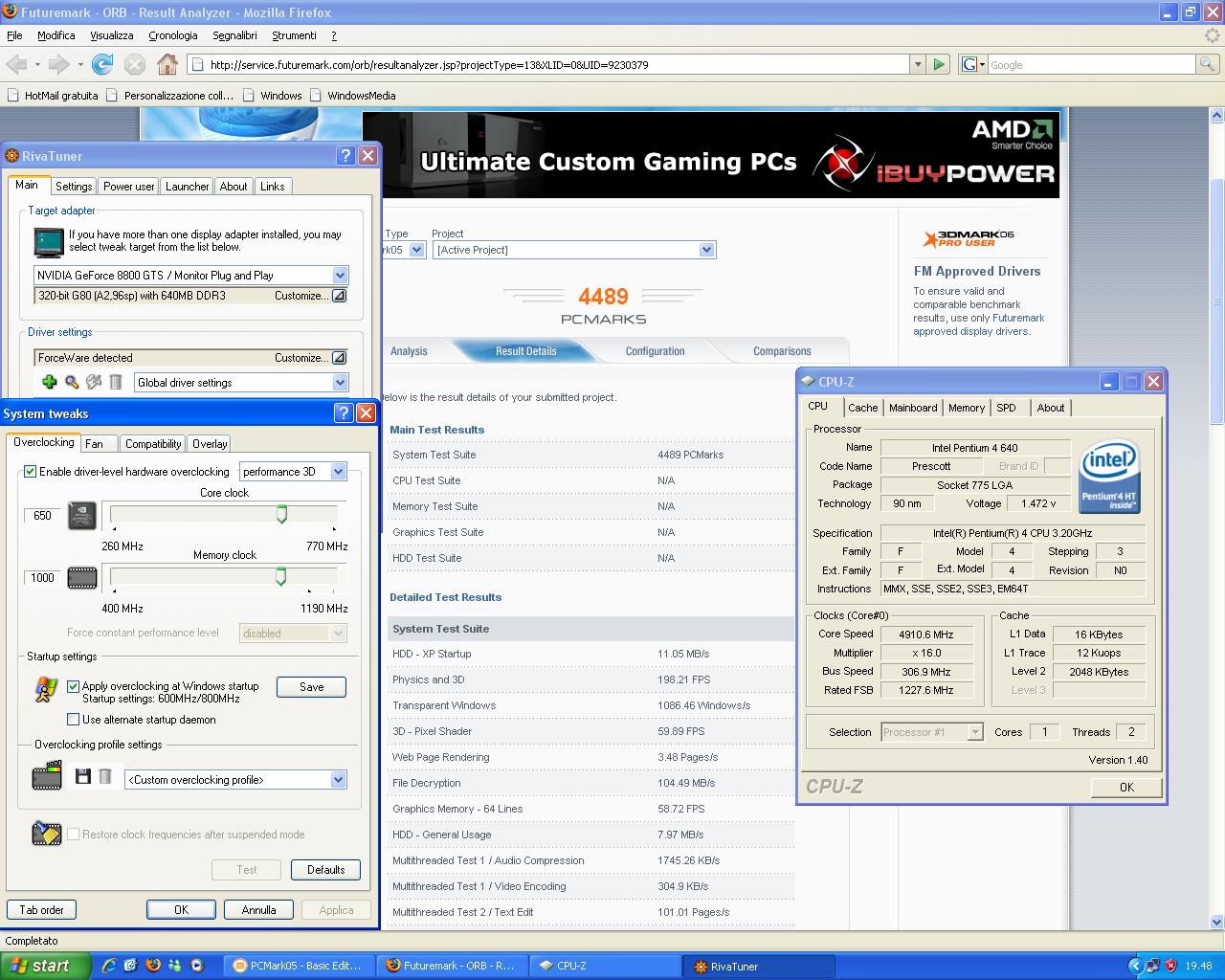Open the Comparisons tab on the result page
Image resolution: width=1225 pixels, height=980 pixels.
tap(782, 351)
